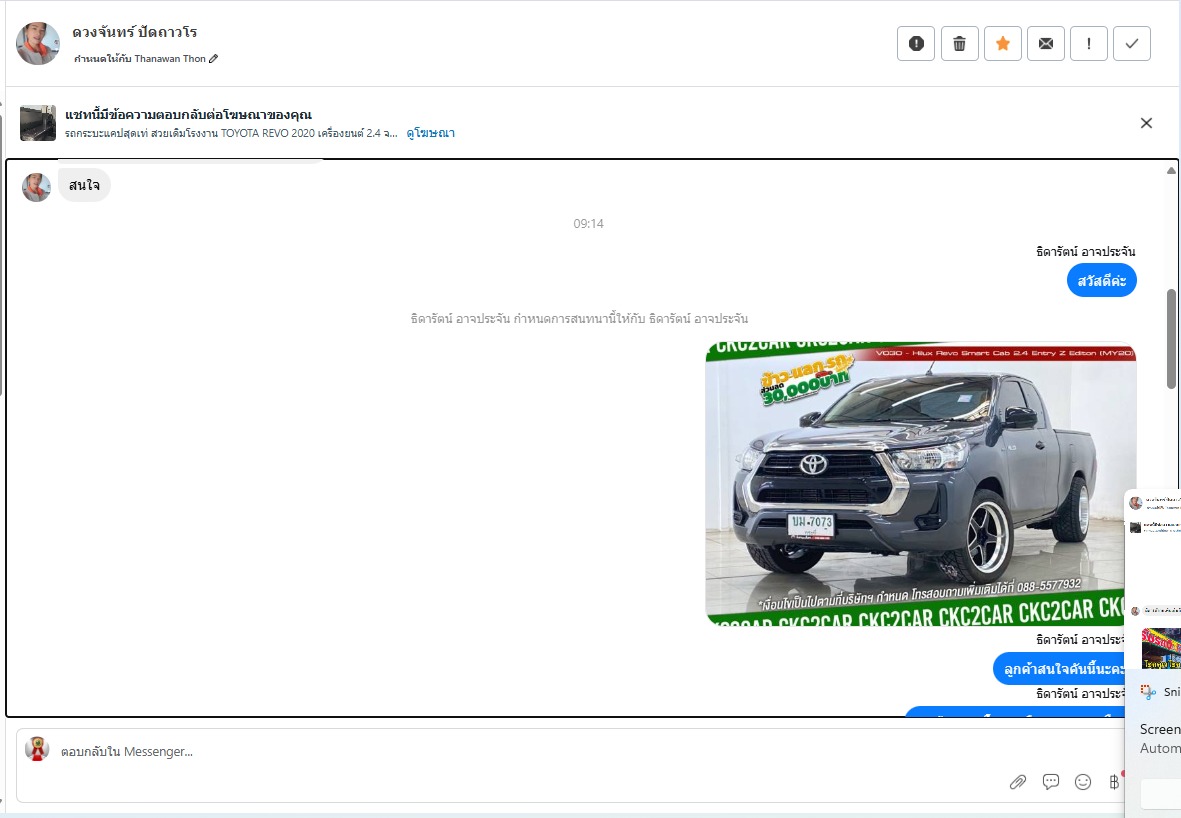
Task: Delete conversation using trash icon
Action: (x=959, y=43)
